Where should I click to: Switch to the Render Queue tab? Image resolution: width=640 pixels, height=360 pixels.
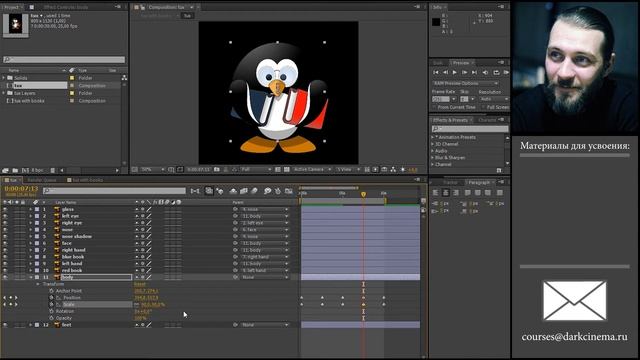click(x=42, y=180)
